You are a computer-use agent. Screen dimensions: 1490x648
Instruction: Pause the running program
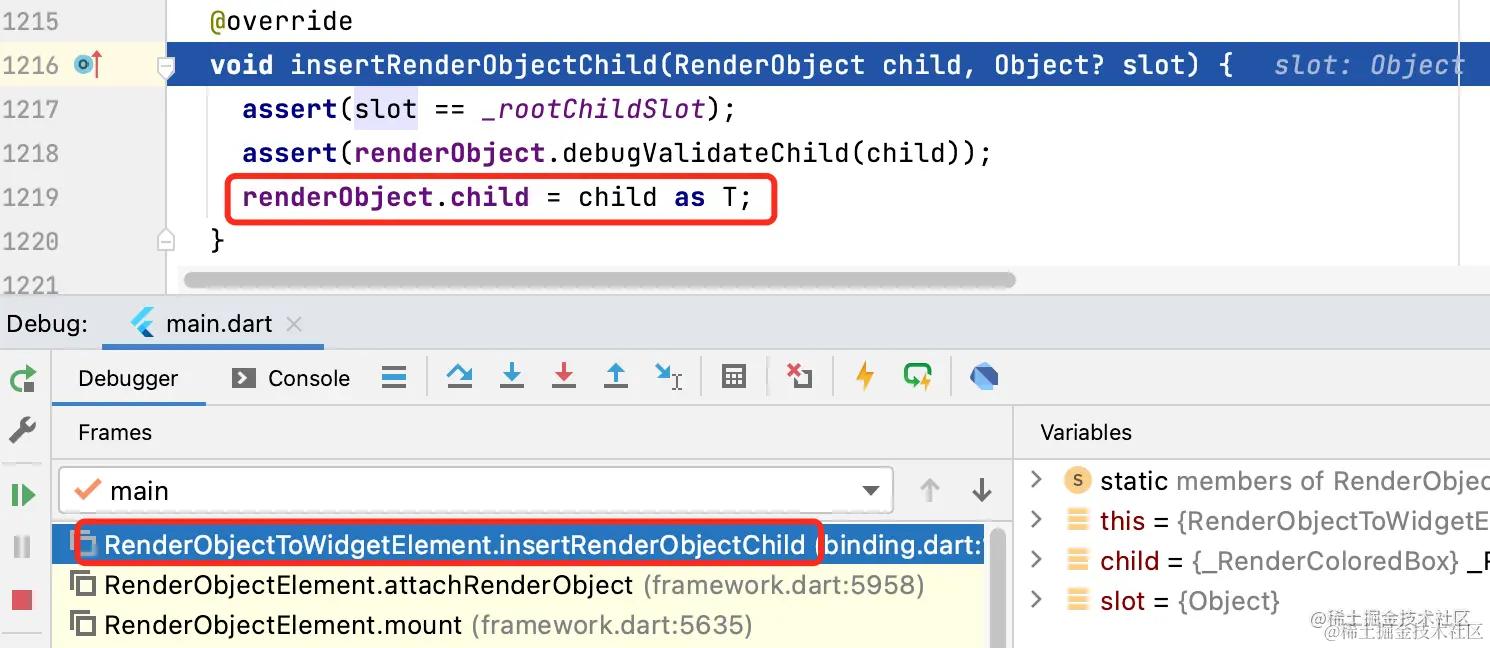tap(22, 547)
